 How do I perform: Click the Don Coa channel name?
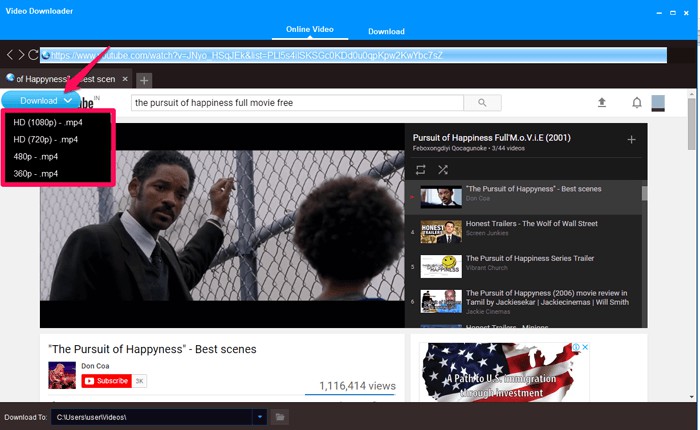95,366
